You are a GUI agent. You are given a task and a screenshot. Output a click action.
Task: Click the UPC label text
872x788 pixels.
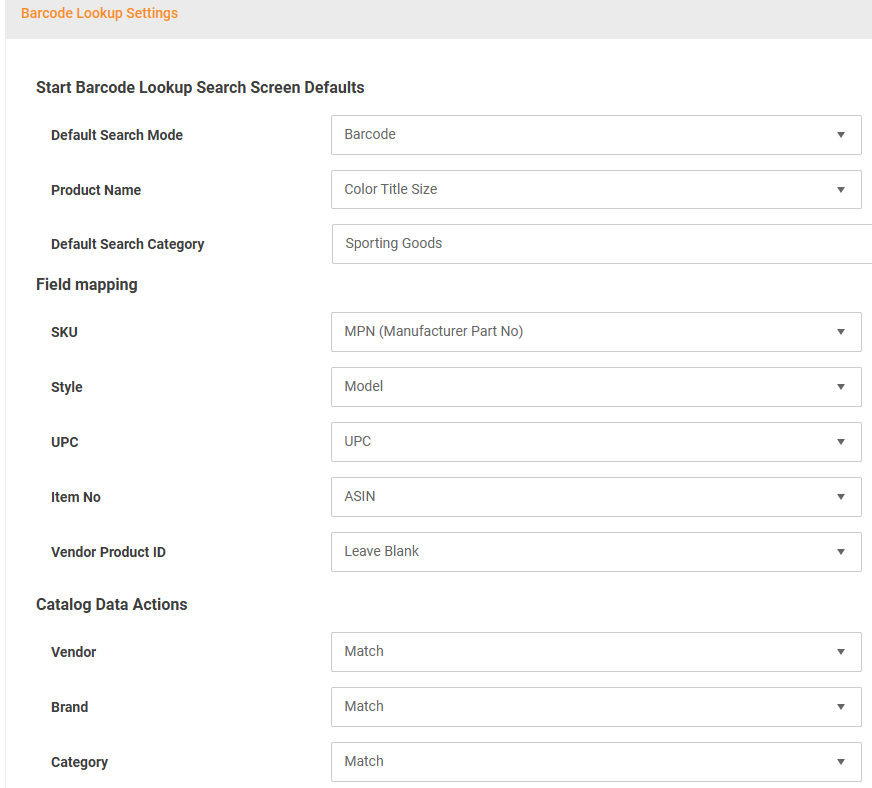65,442
